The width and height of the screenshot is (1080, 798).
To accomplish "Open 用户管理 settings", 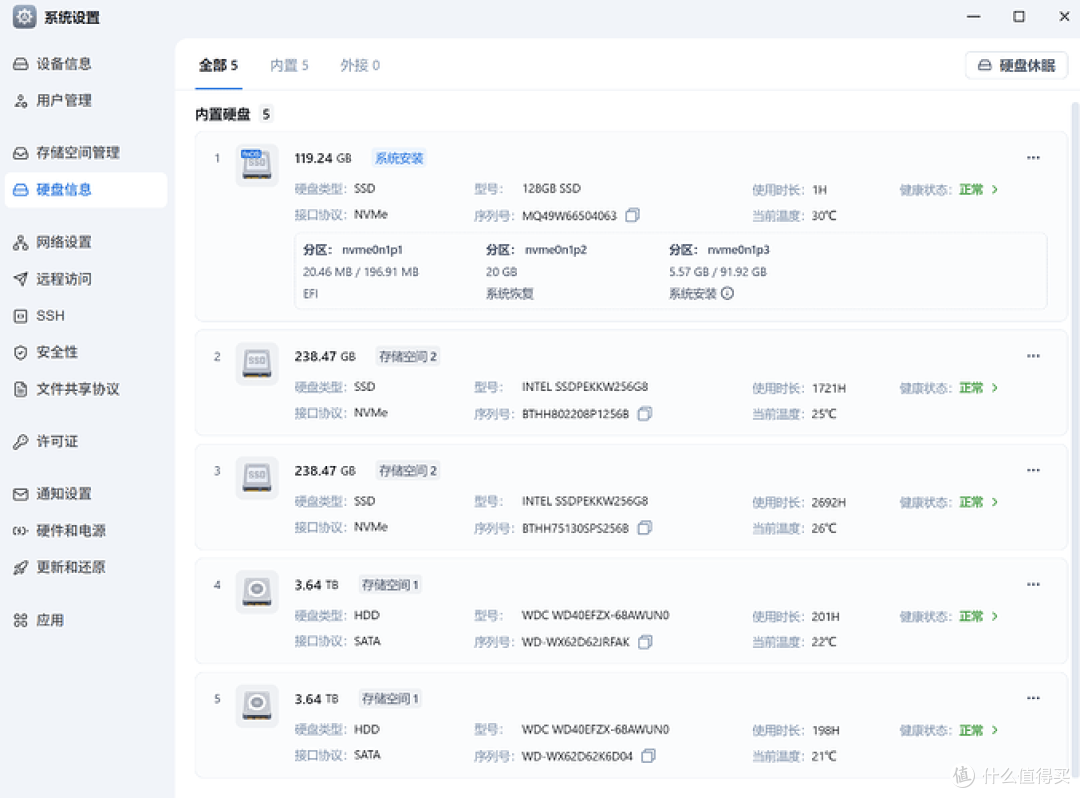I will click(x=62, y=100).
